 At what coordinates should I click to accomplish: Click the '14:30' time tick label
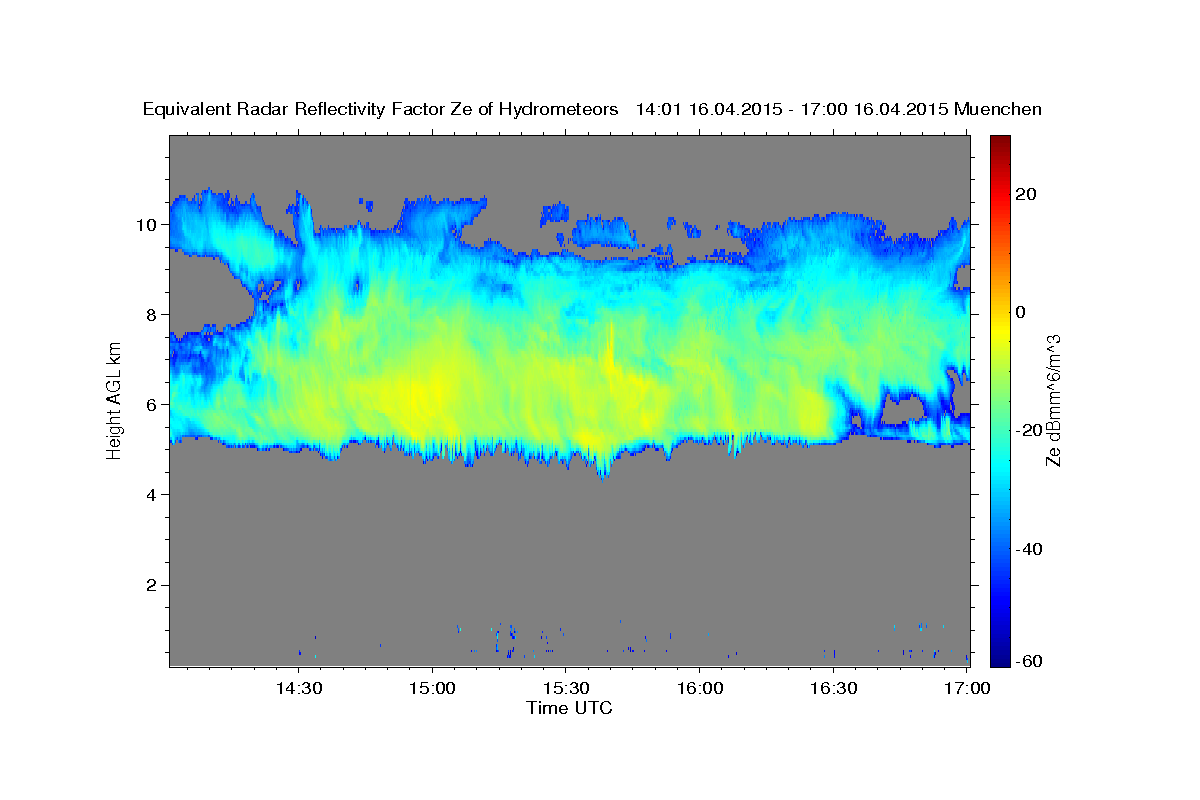pyautogui.click(x=299, y=689)
